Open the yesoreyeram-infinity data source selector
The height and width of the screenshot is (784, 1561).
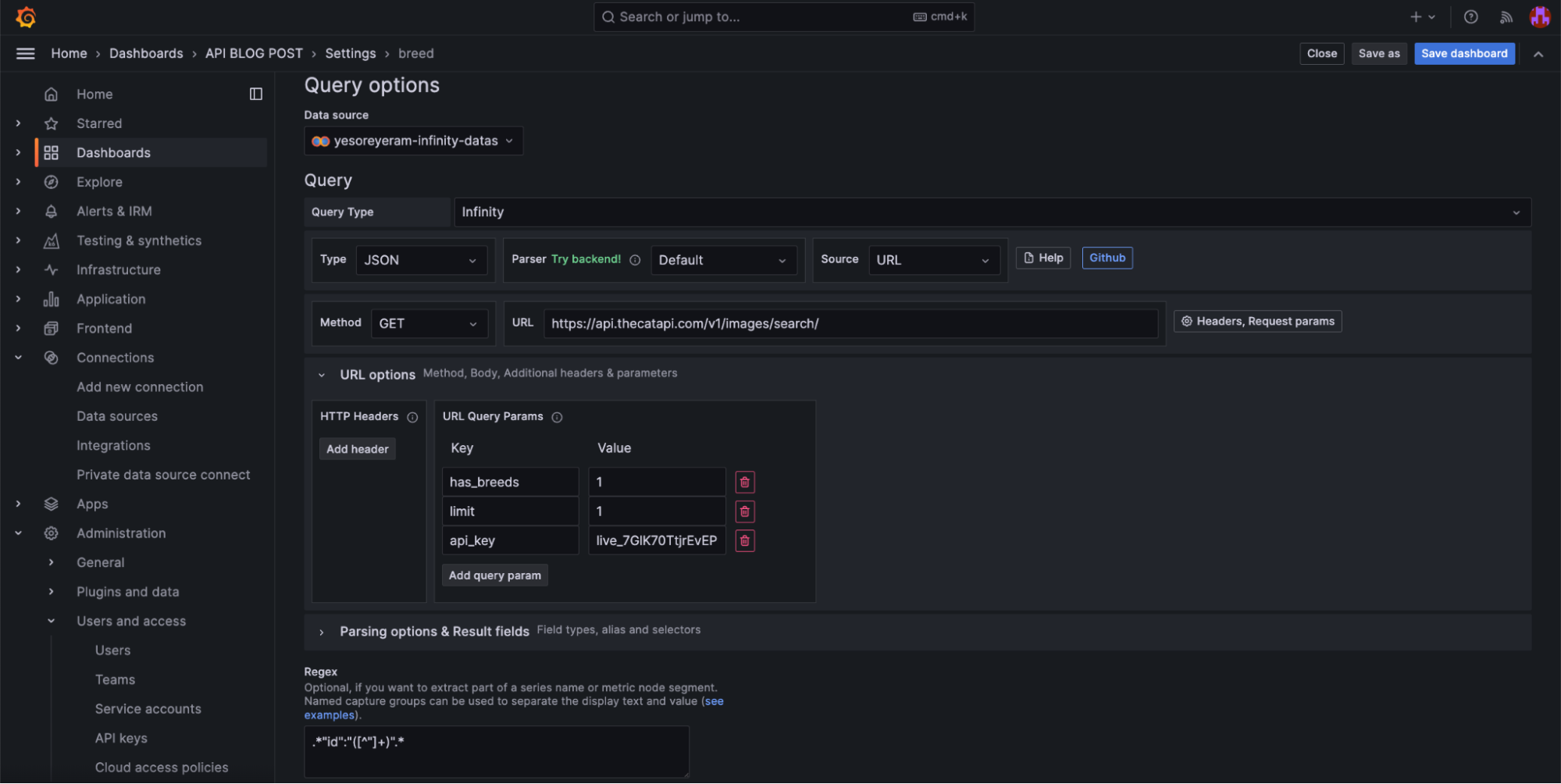coord(413,141)
